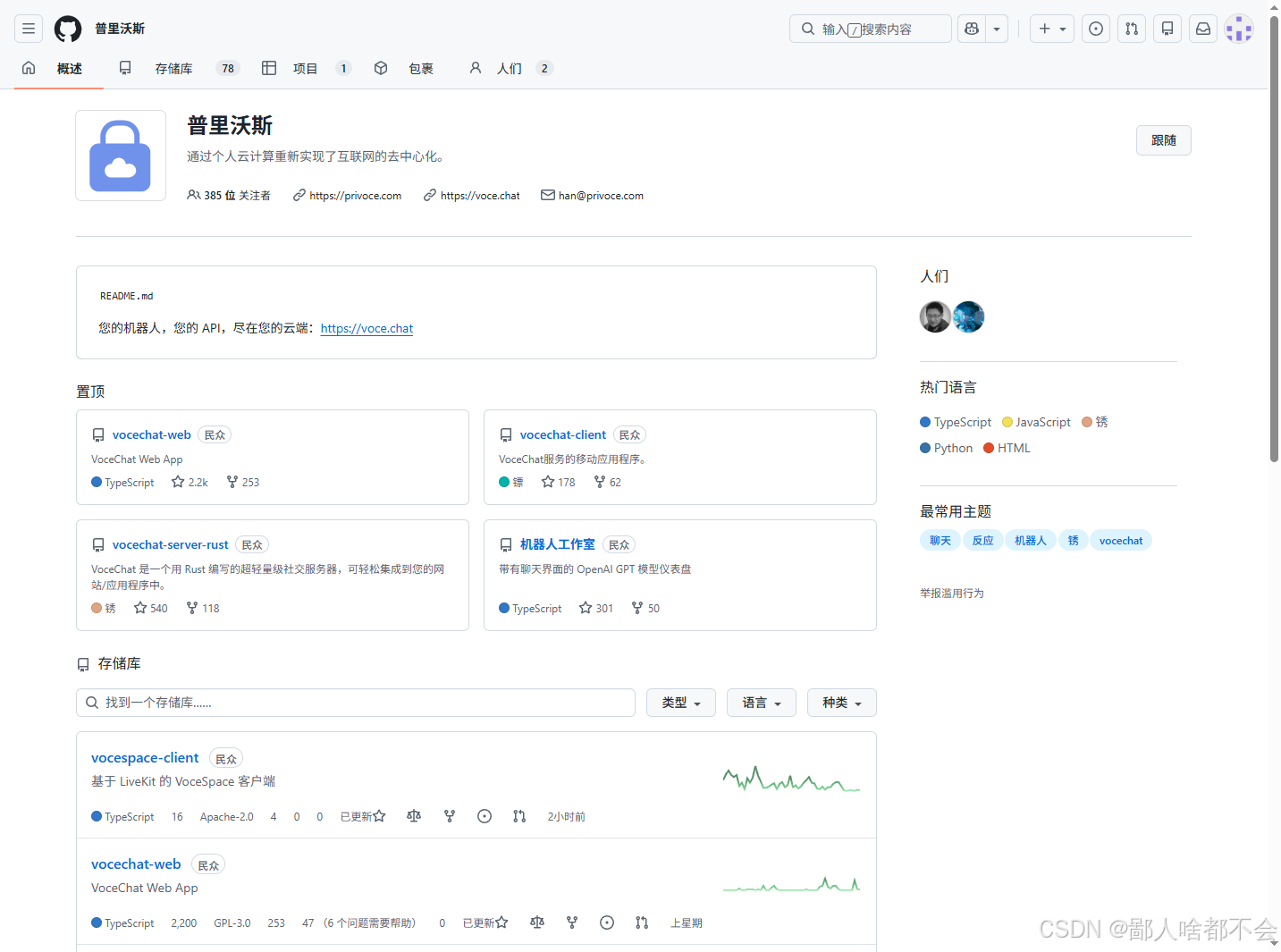Click the organization lock-cloud avatar
Viewport: 1281px width, 952px height.
121,156
